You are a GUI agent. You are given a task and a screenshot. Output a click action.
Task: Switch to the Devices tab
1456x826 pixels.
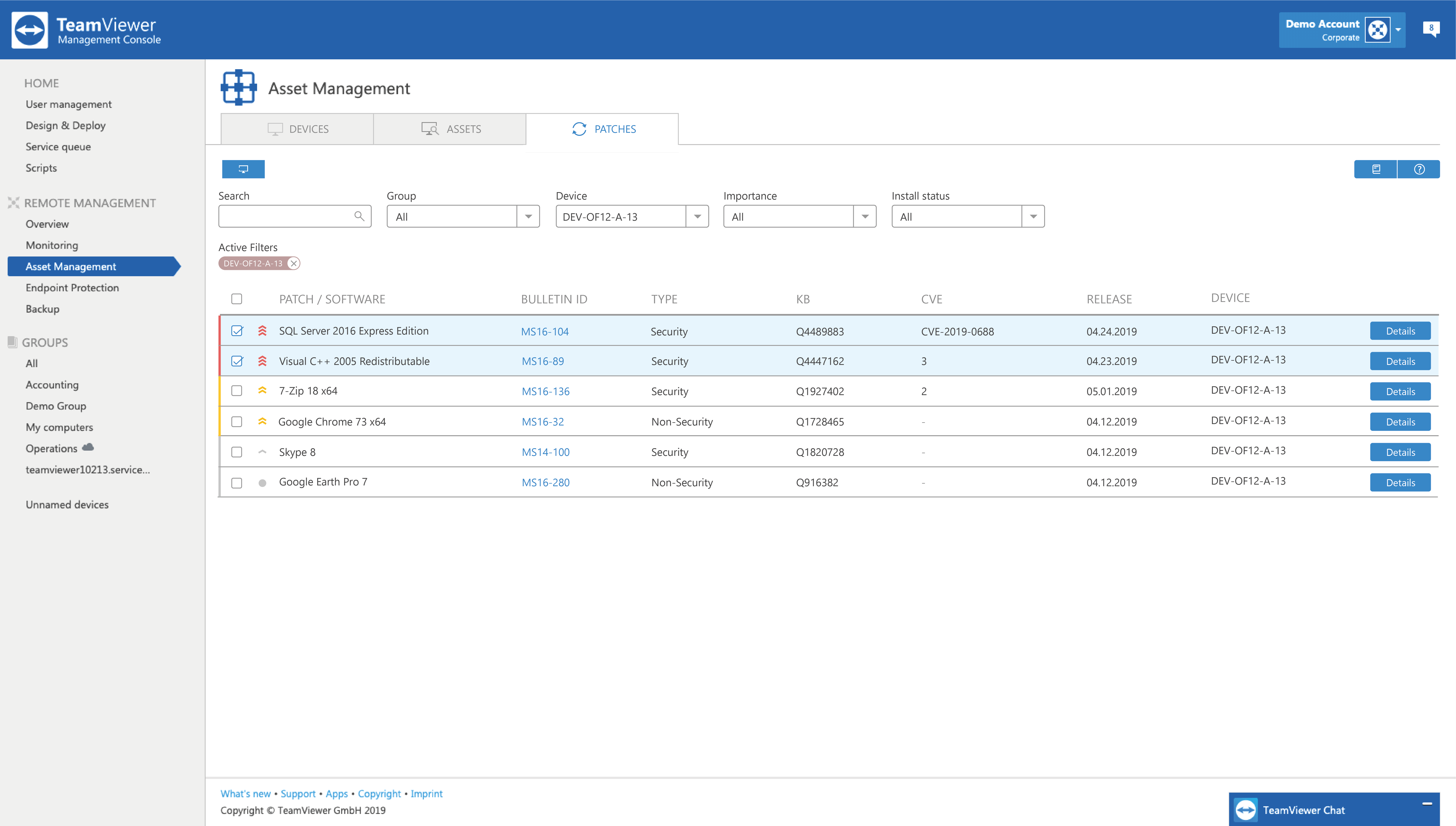pyautogui.click(x=297, y=129)
